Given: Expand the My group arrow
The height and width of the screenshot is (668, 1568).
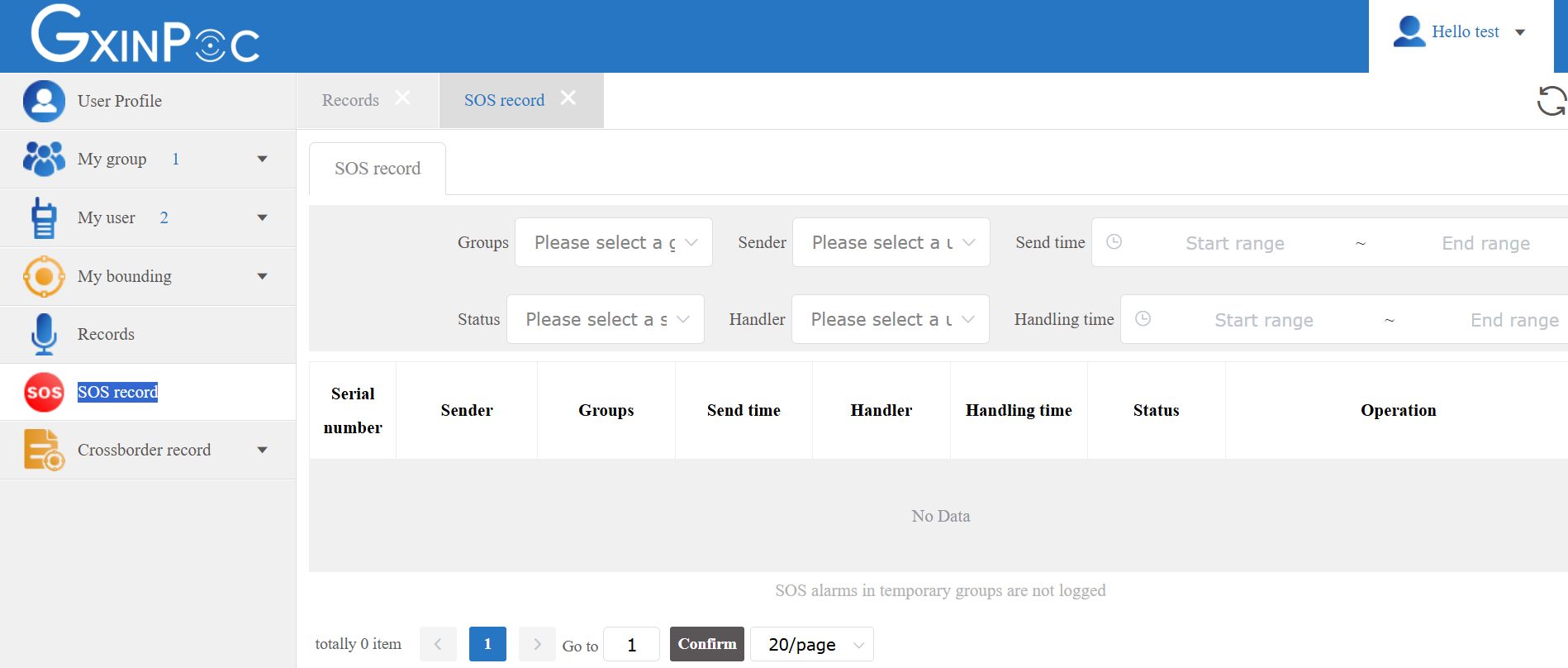Looking at the screenshot, I should (x=262, y=159).
